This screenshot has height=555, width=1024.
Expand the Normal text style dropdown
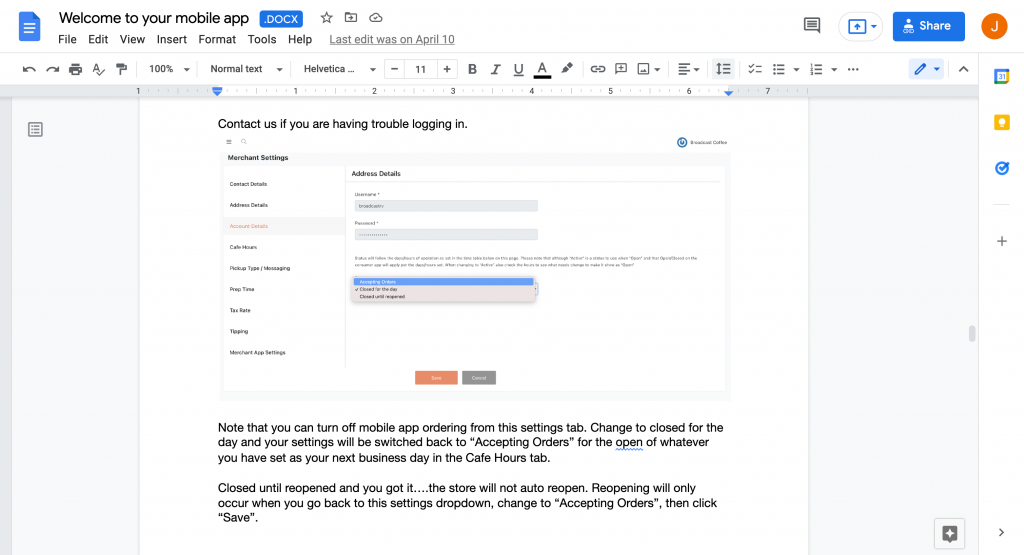pos(246,69)
